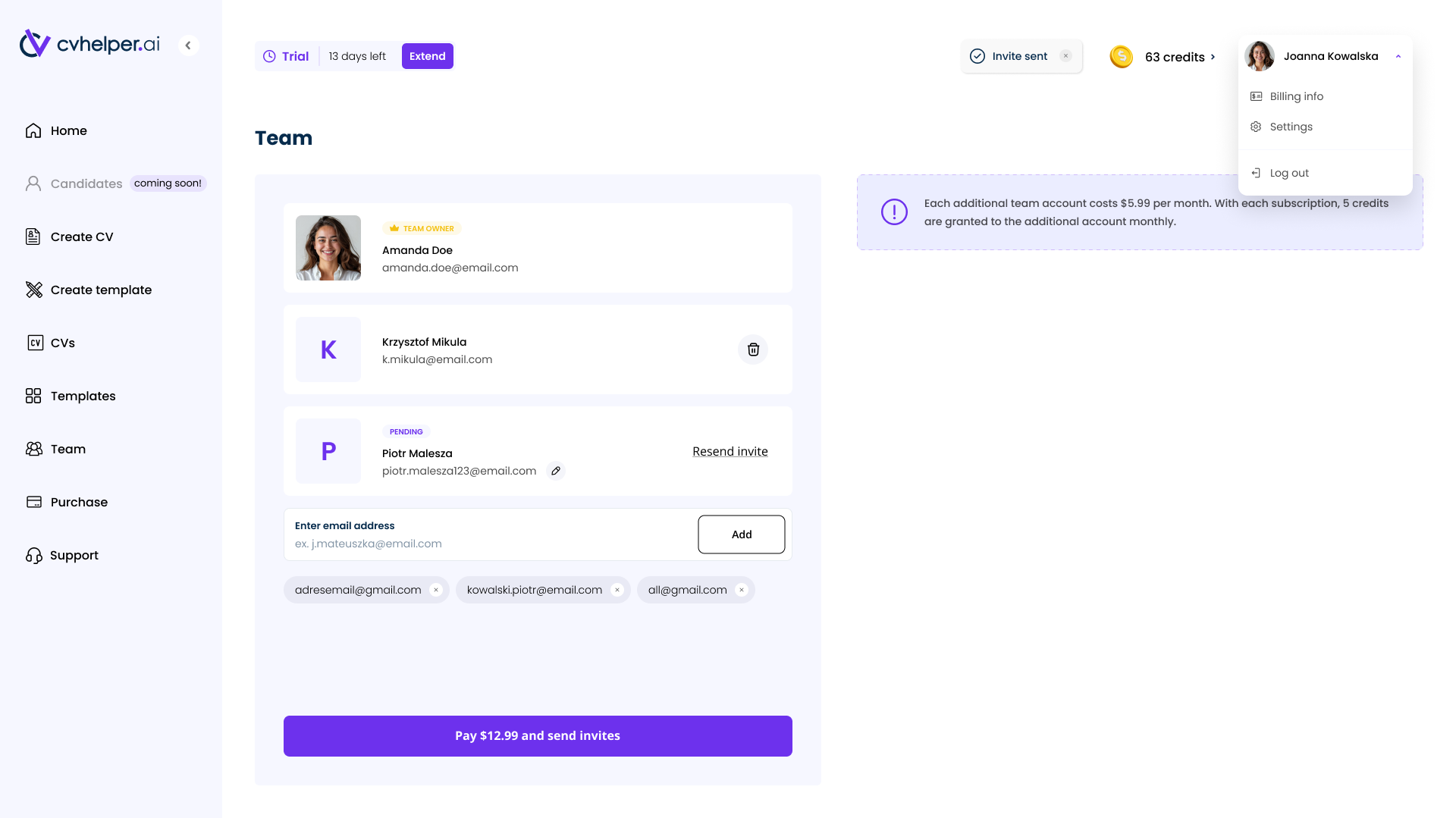The width and height of the screenshot is (1456, 818).
Task: Remove the adresemail@gmail.com chip
Action: [436, 590]
